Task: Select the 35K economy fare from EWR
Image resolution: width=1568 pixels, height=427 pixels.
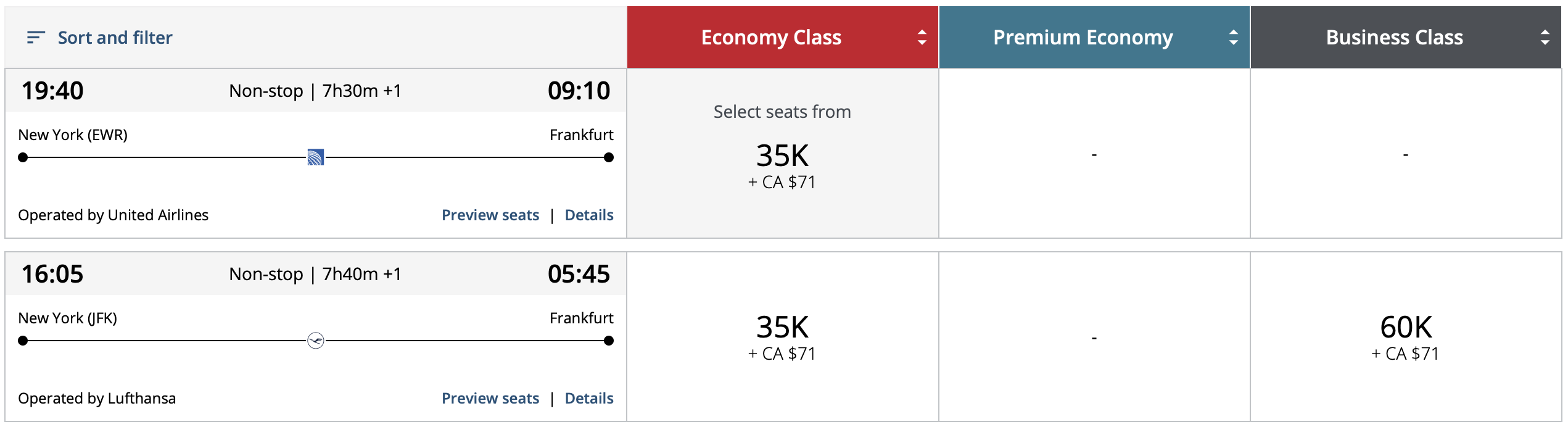Action: click(783, 154)
